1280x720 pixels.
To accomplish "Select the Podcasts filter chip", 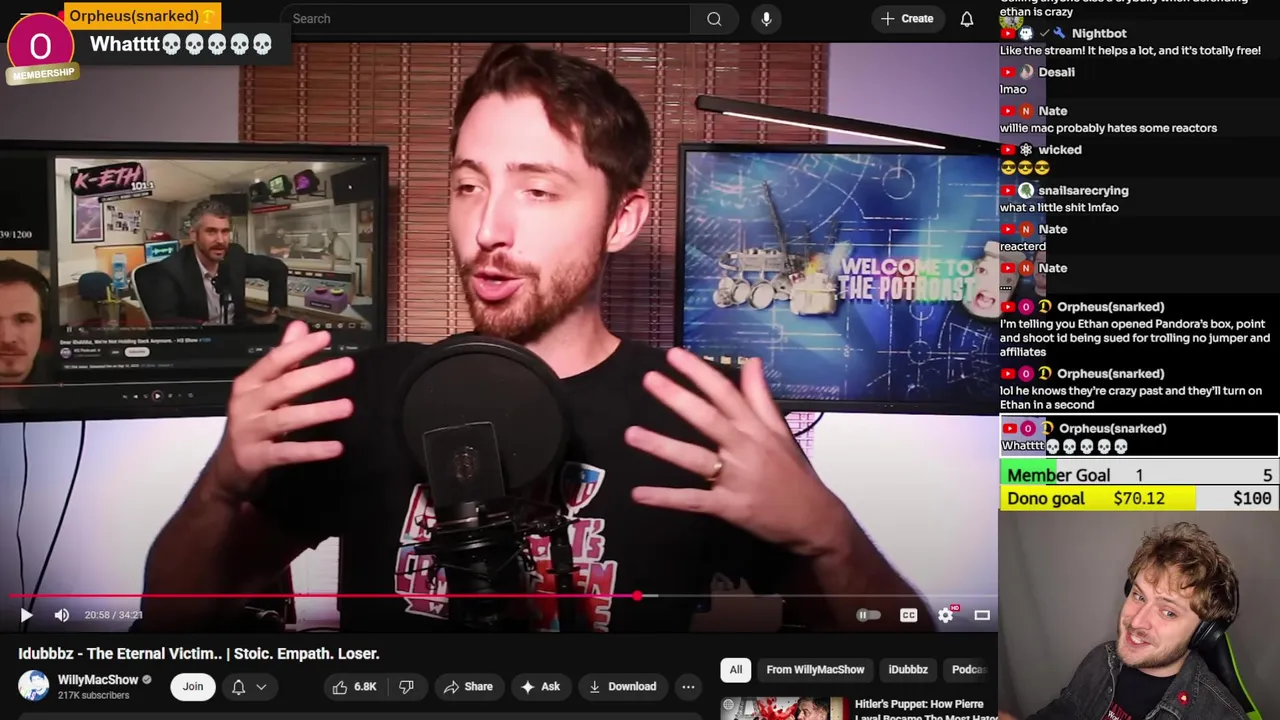I will pos(968,670).
